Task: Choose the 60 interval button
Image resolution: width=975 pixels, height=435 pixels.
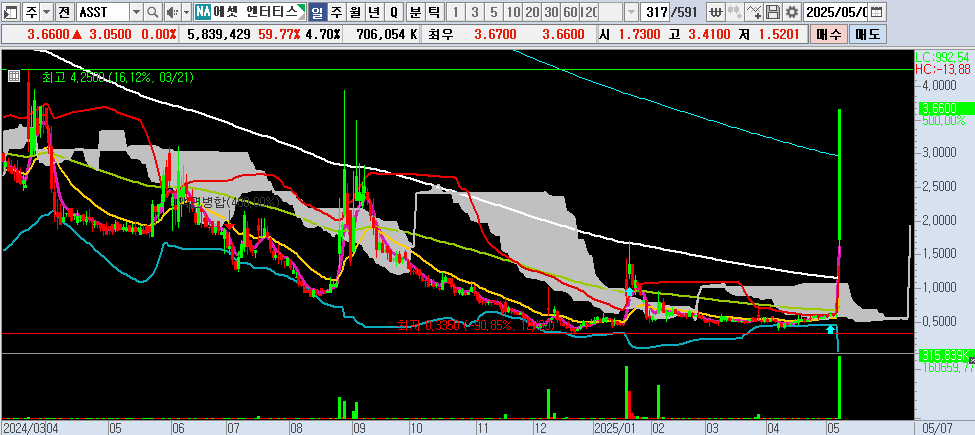Action: pos(570,11)
